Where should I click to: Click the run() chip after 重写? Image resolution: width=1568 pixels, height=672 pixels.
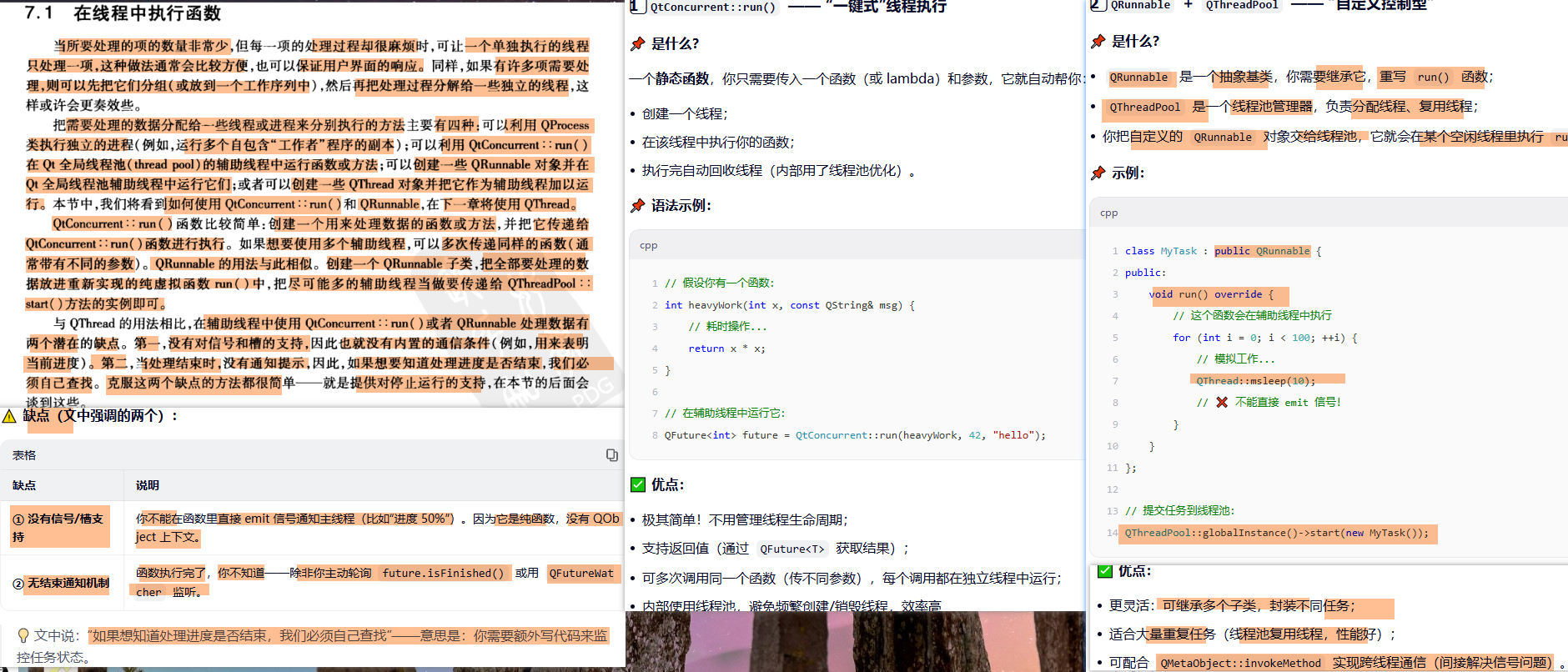tap(1433, 78)
